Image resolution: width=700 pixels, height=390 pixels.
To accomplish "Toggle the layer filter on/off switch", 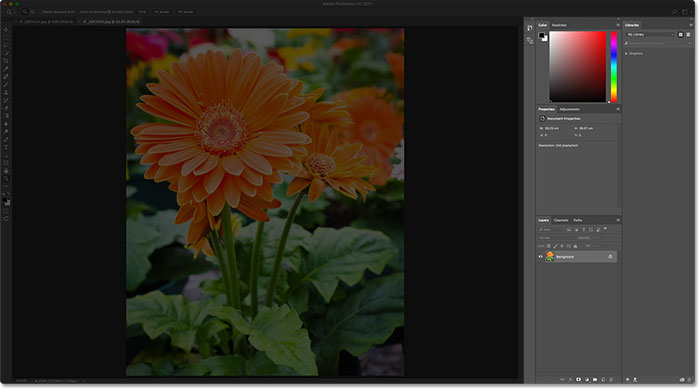I will tap(605, 228).
